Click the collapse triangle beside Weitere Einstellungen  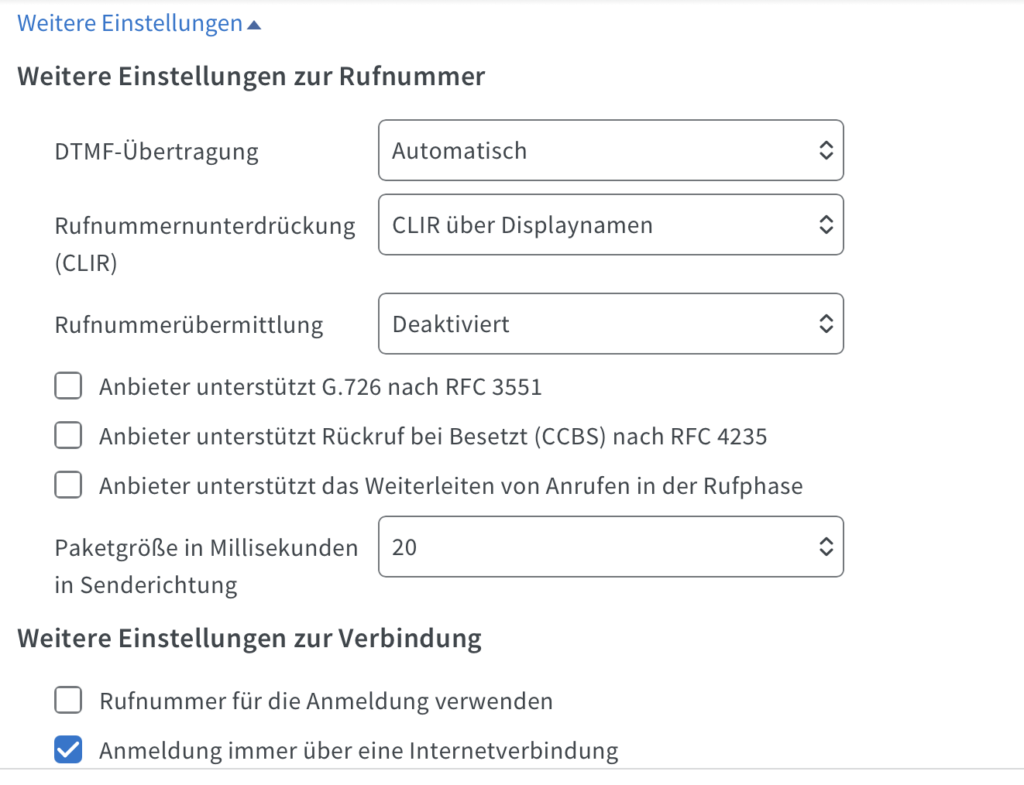coord(254,25)
